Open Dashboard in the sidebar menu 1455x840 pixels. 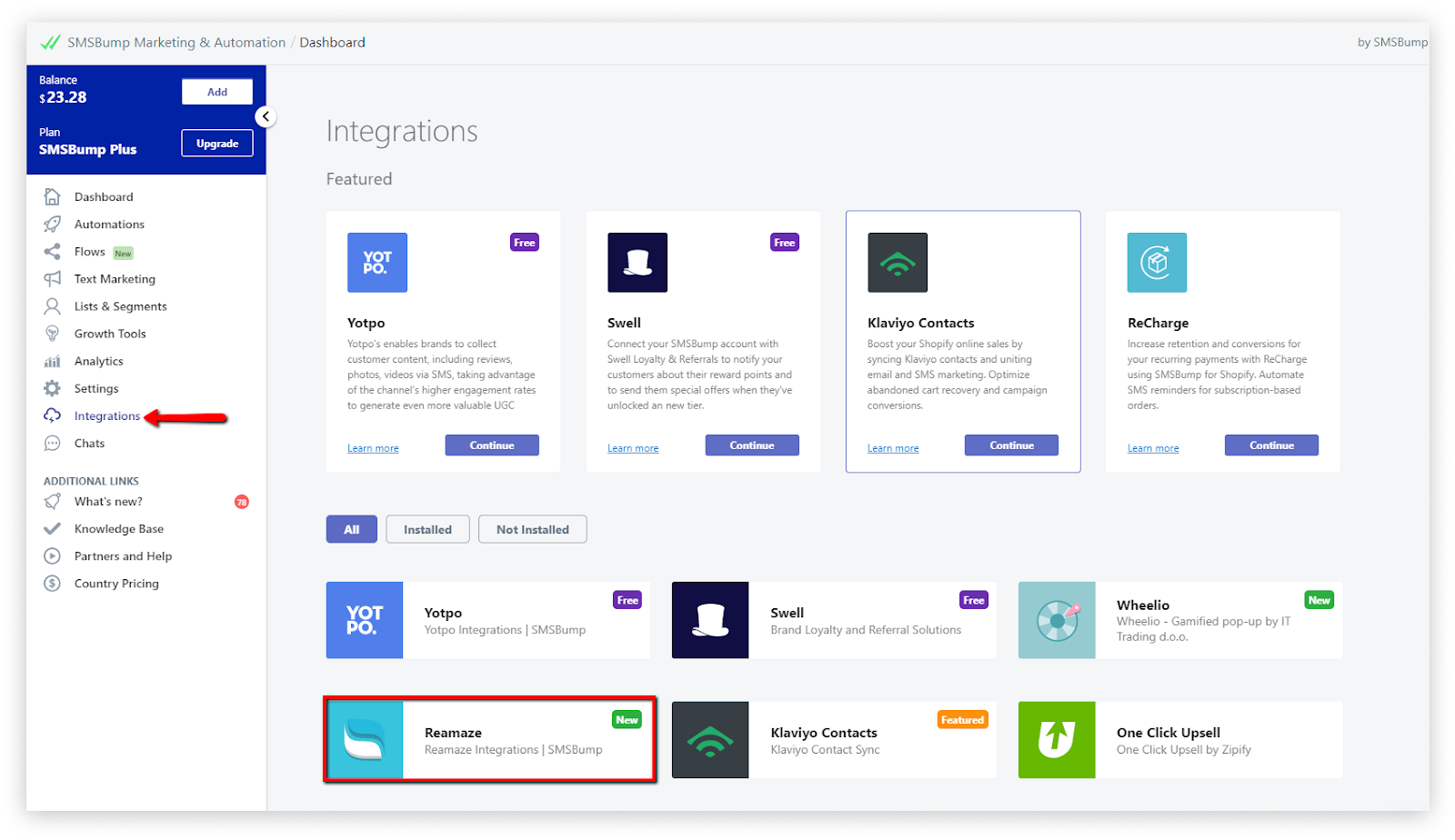point(104,196)
